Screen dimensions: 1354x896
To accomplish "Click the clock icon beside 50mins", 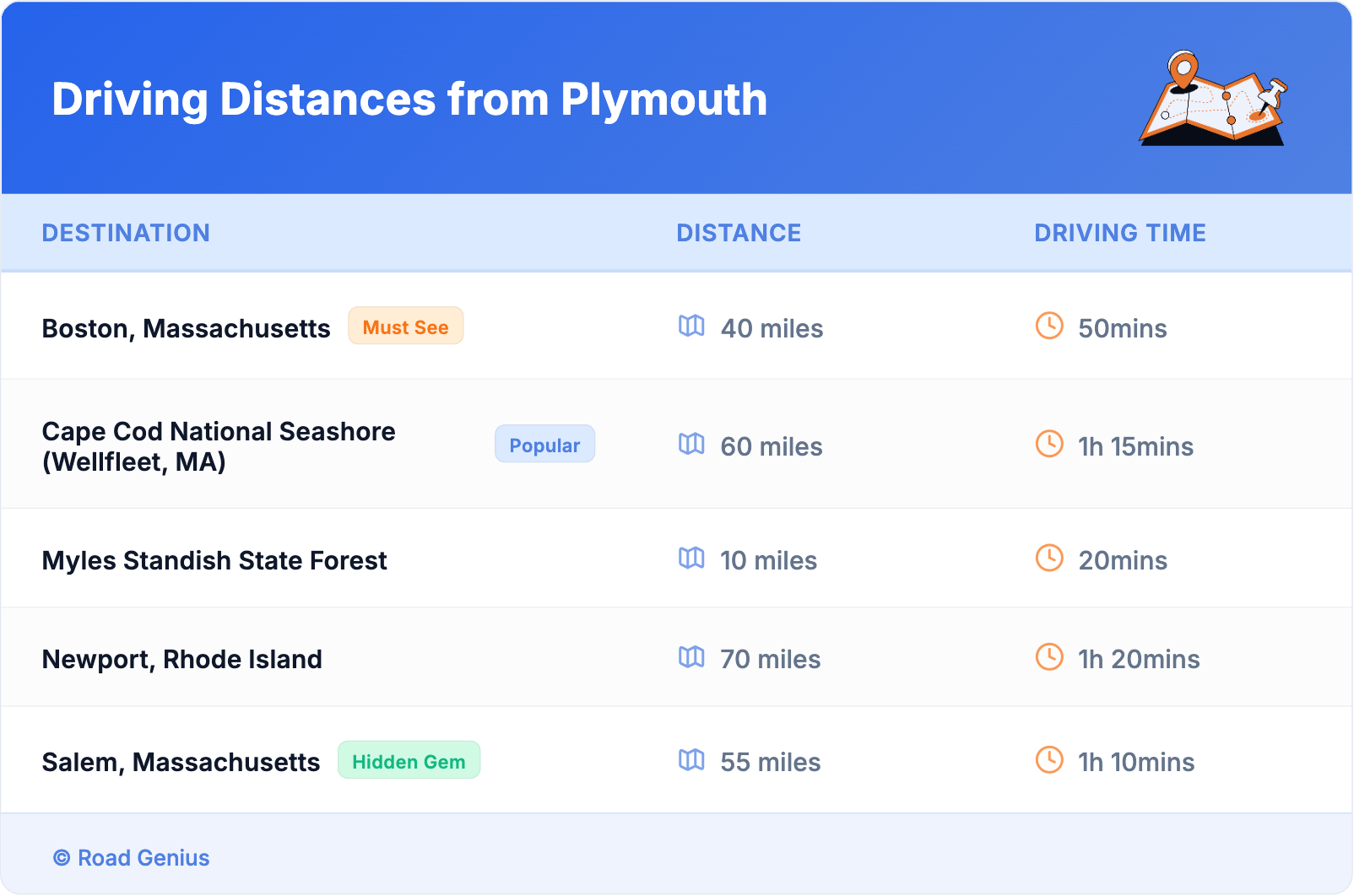I will tap(1049, 326).
